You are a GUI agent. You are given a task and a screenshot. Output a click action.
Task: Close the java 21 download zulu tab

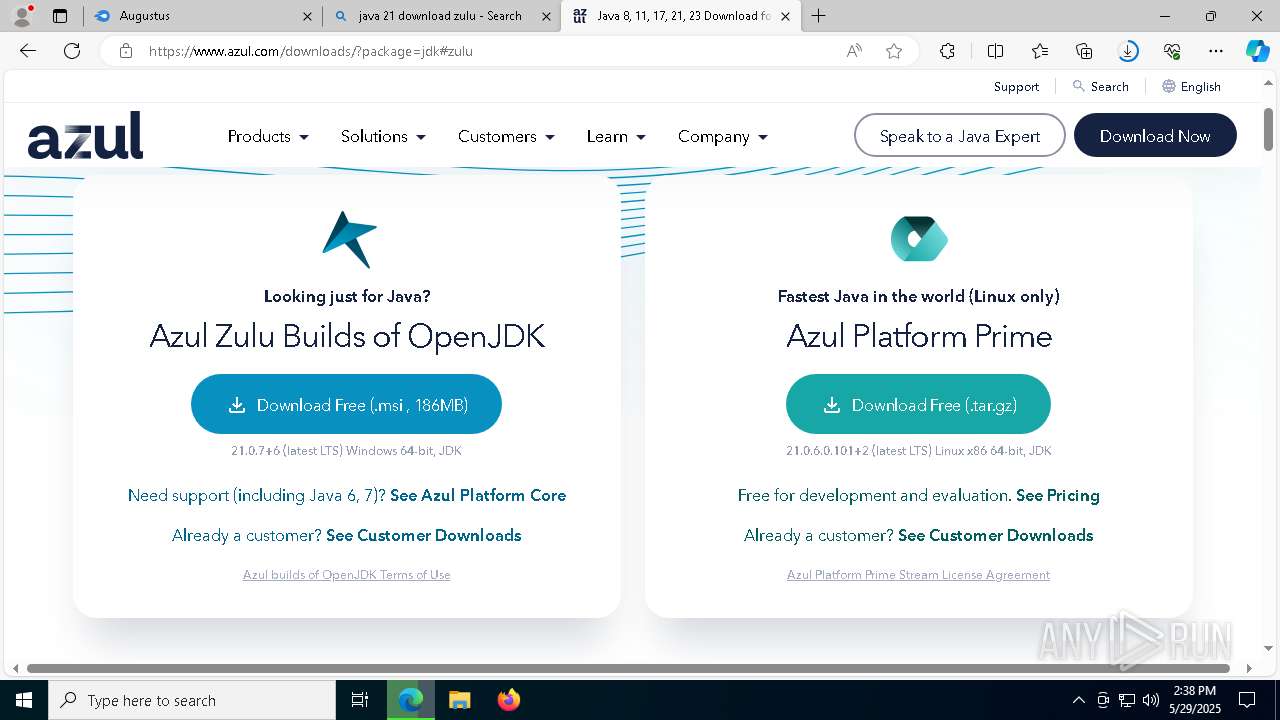pos(546,16)
